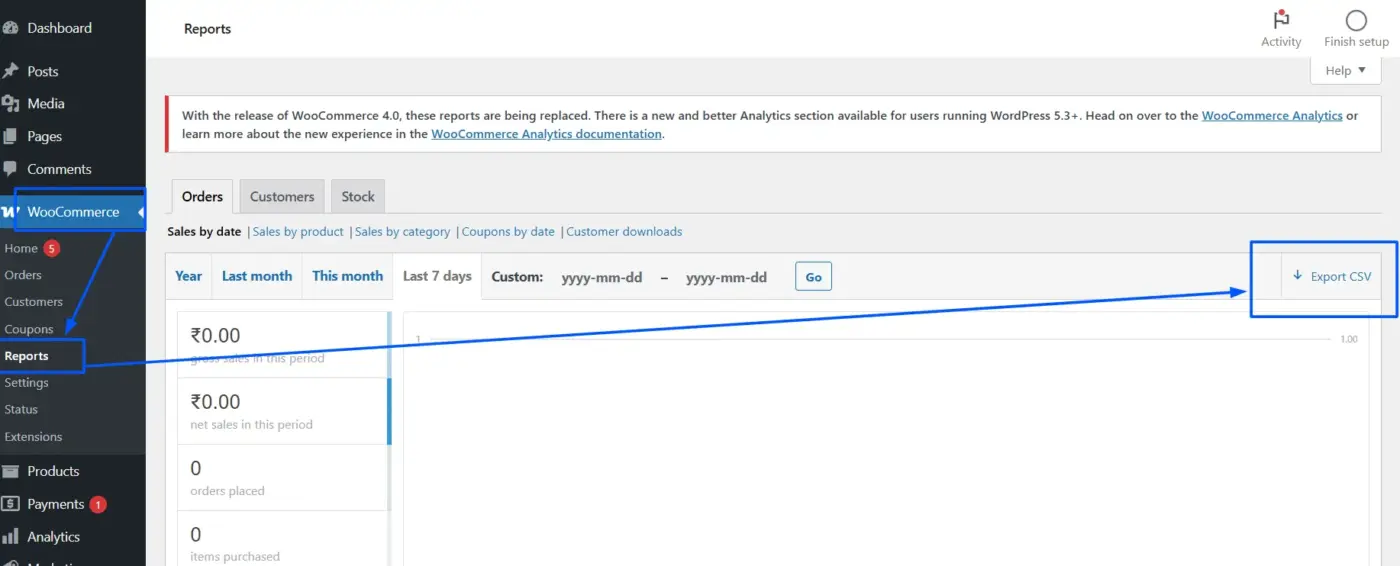Click the Export CSV button

pyautogui.click(x=1331, y=276)
